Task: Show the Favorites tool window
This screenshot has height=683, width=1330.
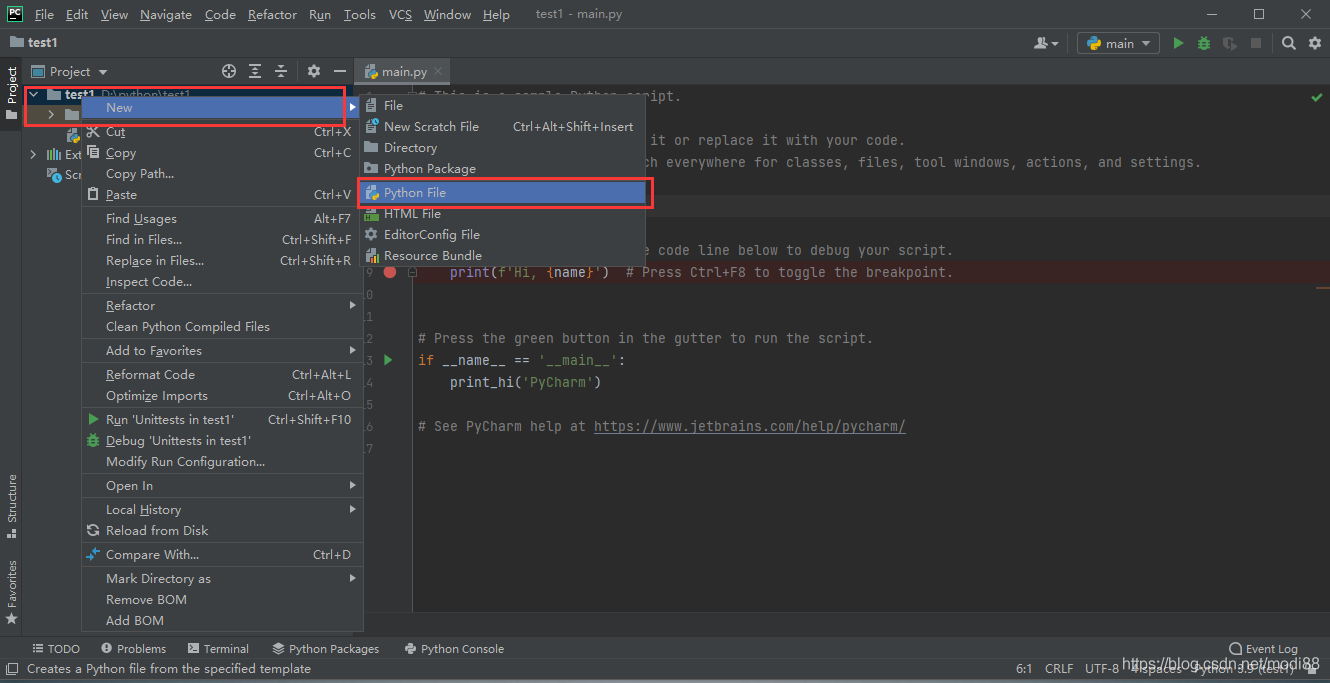Action: (x=11, y=585)
